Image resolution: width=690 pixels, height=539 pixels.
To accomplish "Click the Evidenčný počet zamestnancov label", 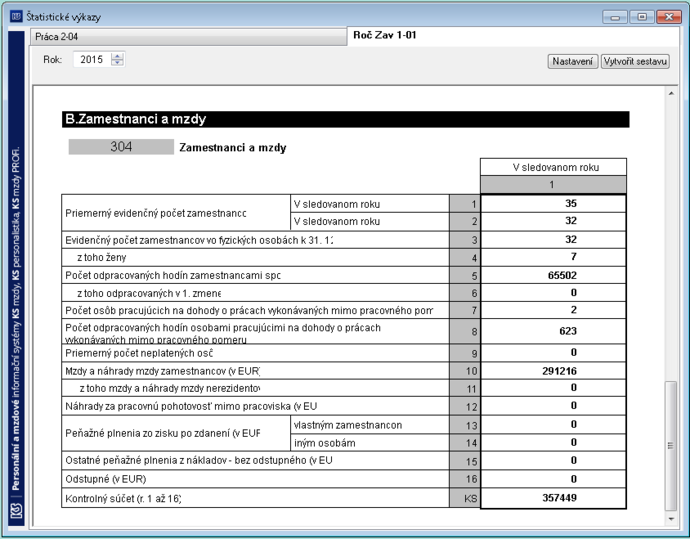I will point(199,240).
